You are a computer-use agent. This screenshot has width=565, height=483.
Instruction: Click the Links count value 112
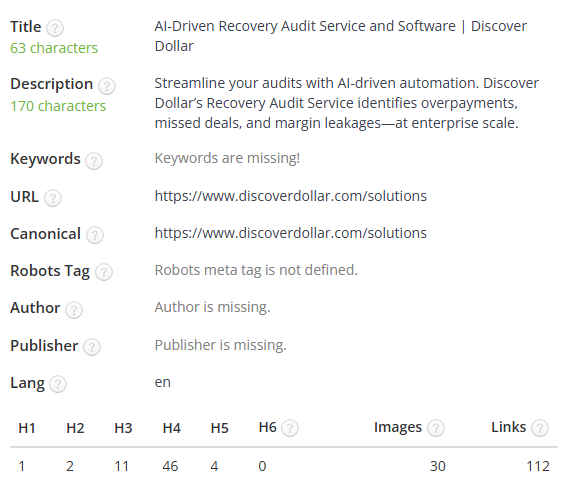click(538, 466)
